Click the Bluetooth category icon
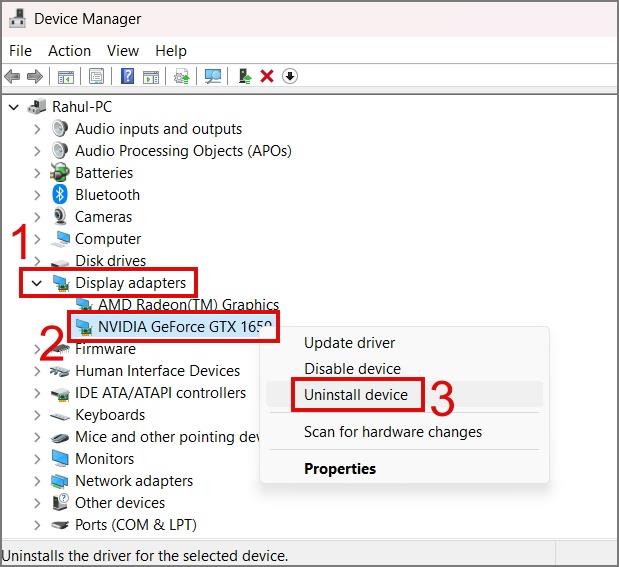Screen dimensions: 619x567 coord(60,195)
